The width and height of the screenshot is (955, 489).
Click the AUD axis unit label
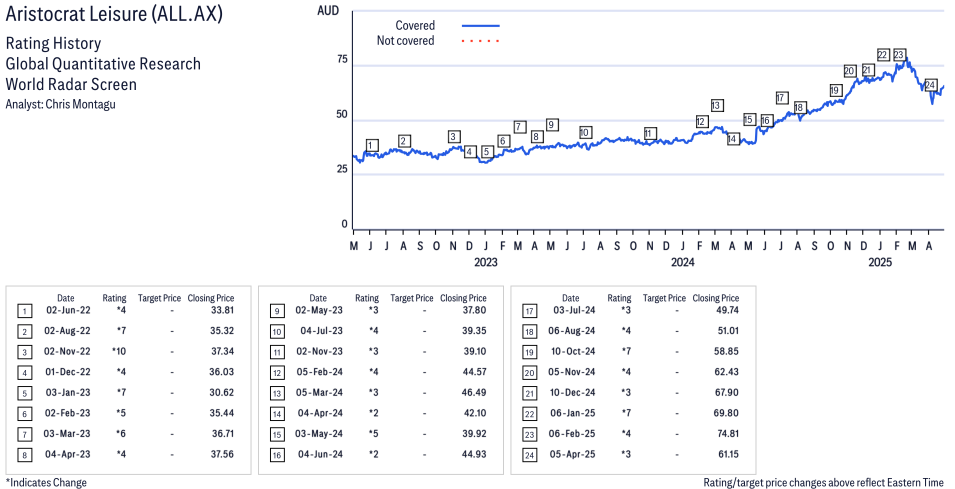(328, 11)
